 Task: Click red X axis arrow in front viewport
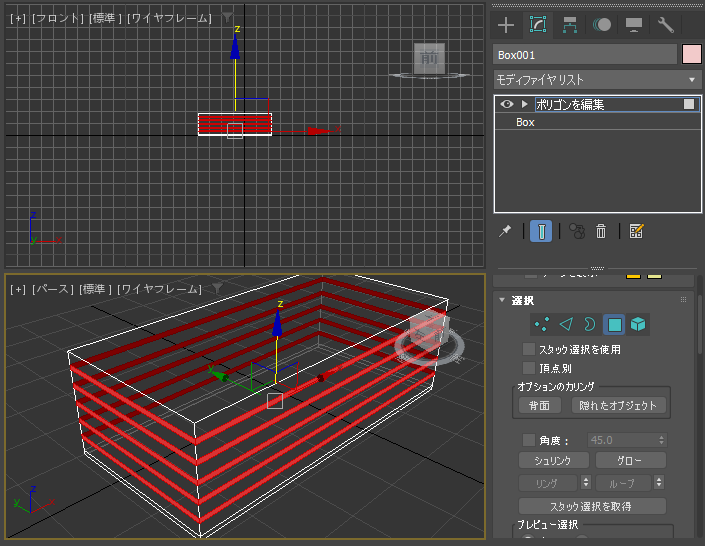pyautogui.click(x=319, y=131)
